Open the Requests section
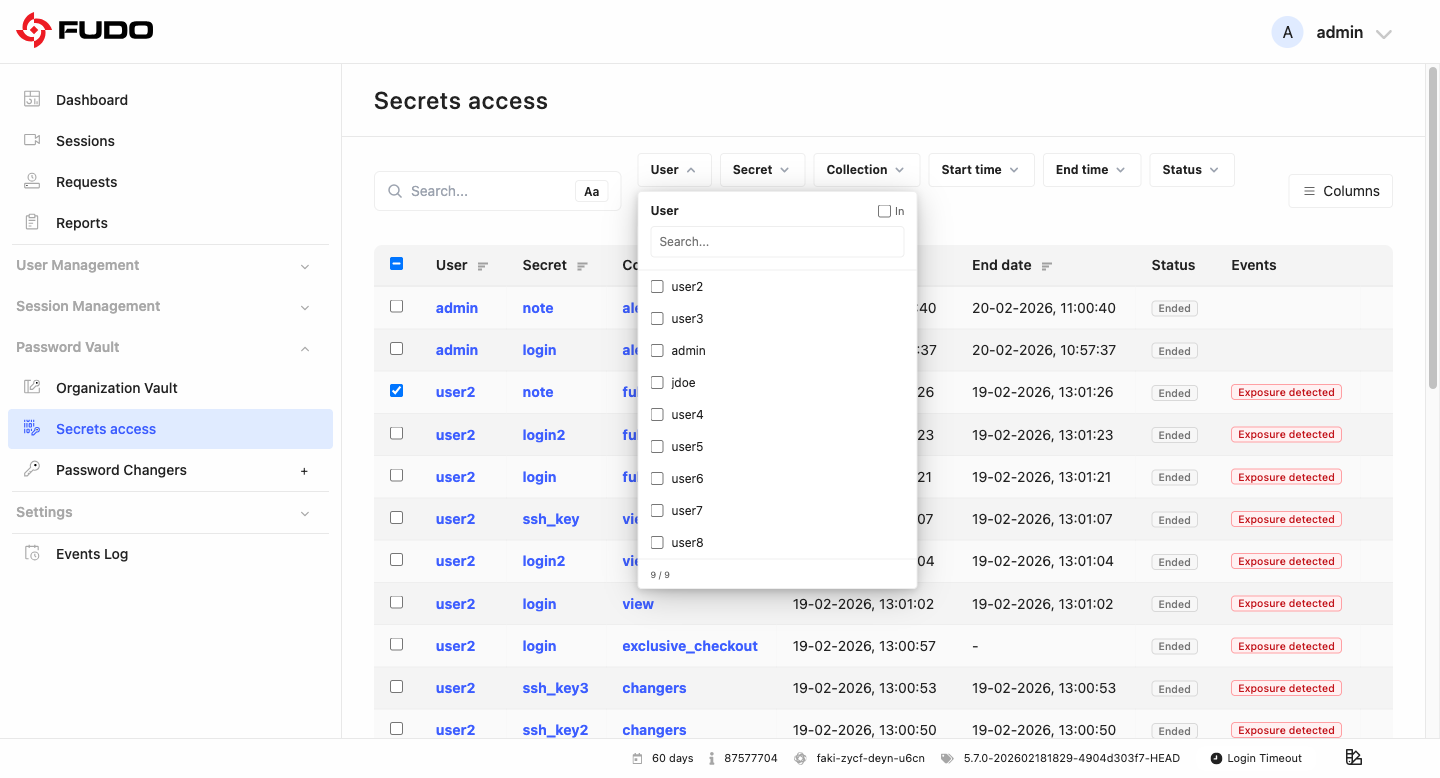This screenshot has width=1440, height=778. tap(86, 182)
